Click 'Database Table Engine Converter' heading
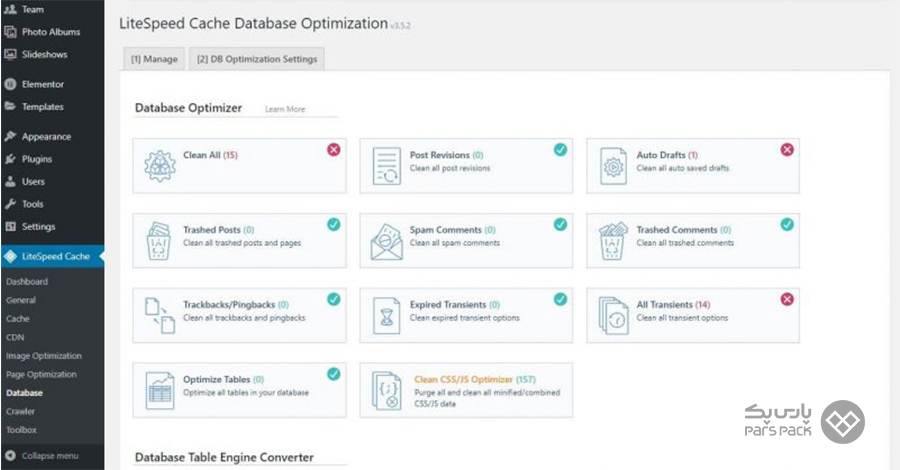The width and height of the screenshot is (900, 470). coord(224,457)
